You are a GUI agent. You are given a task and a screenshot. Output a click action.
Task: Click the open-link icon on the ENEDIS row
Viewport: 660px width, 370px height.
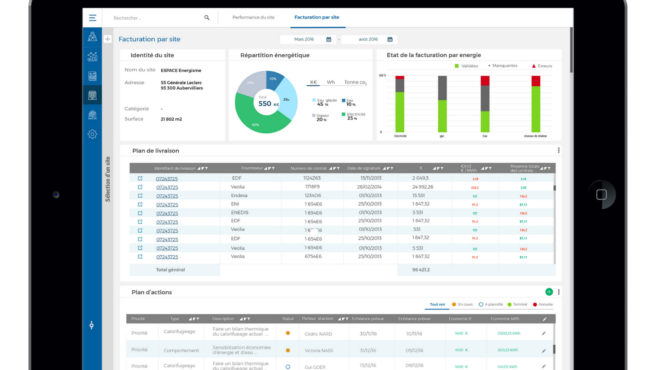click(140, 213)
